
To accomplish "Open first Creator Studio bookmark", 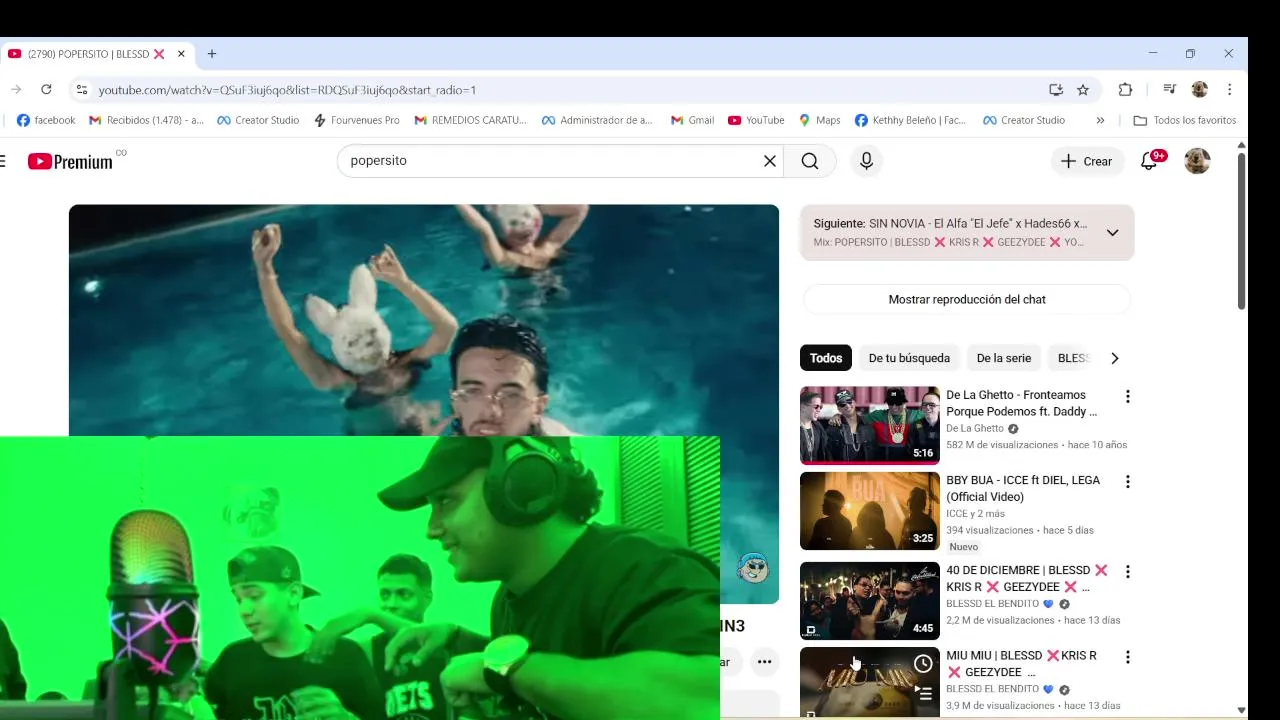I will point(258,120).
